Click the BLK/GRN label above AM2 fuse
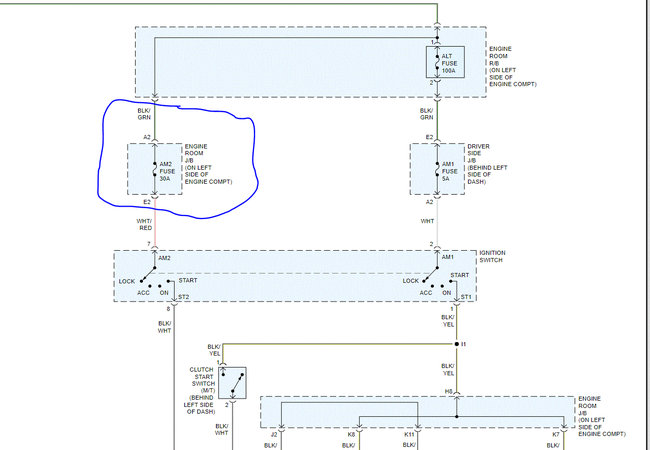 coord(144,114)
